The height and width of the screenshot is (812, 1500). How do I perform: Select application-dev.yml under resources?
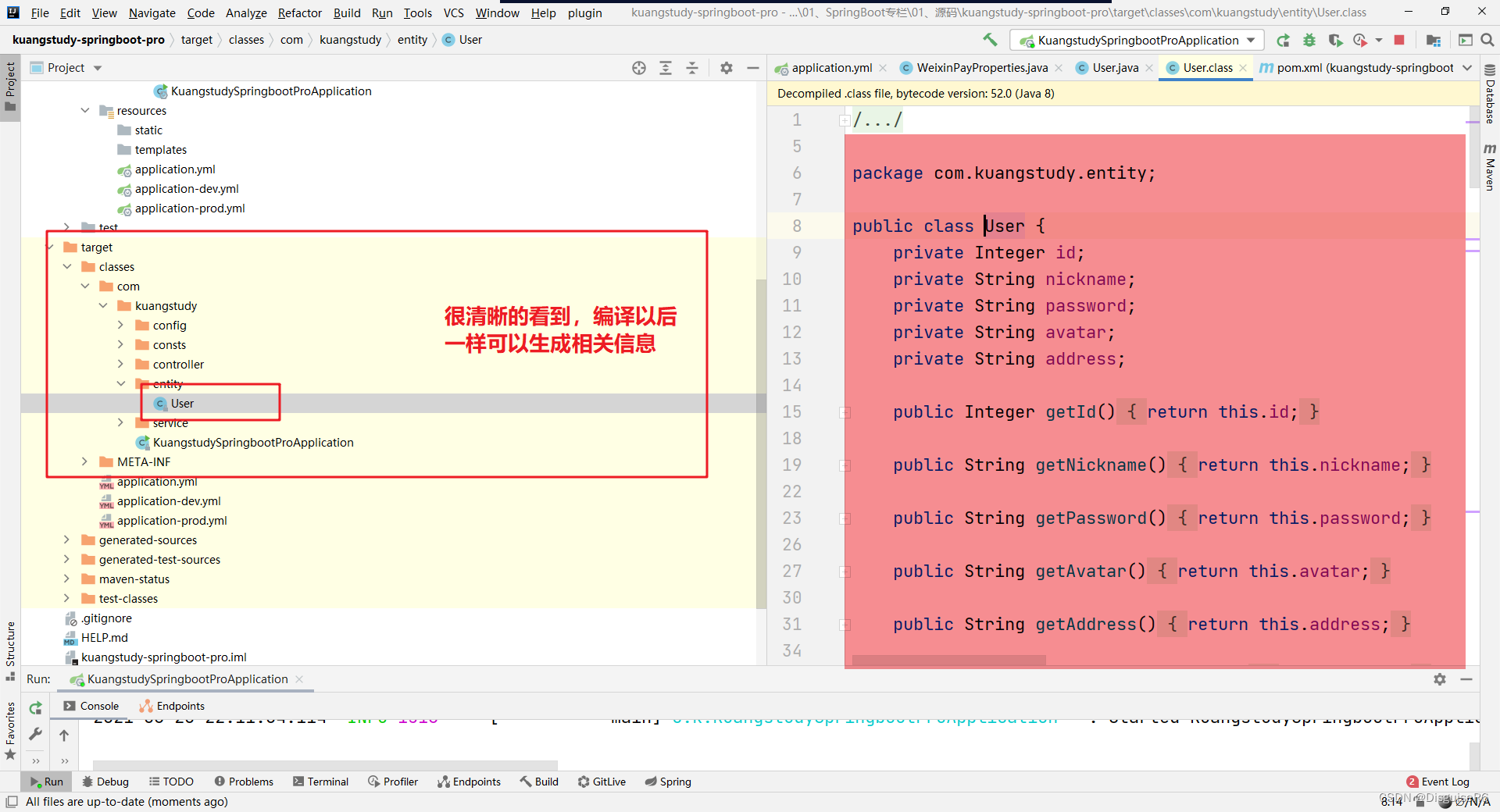[x=187, y=189]
